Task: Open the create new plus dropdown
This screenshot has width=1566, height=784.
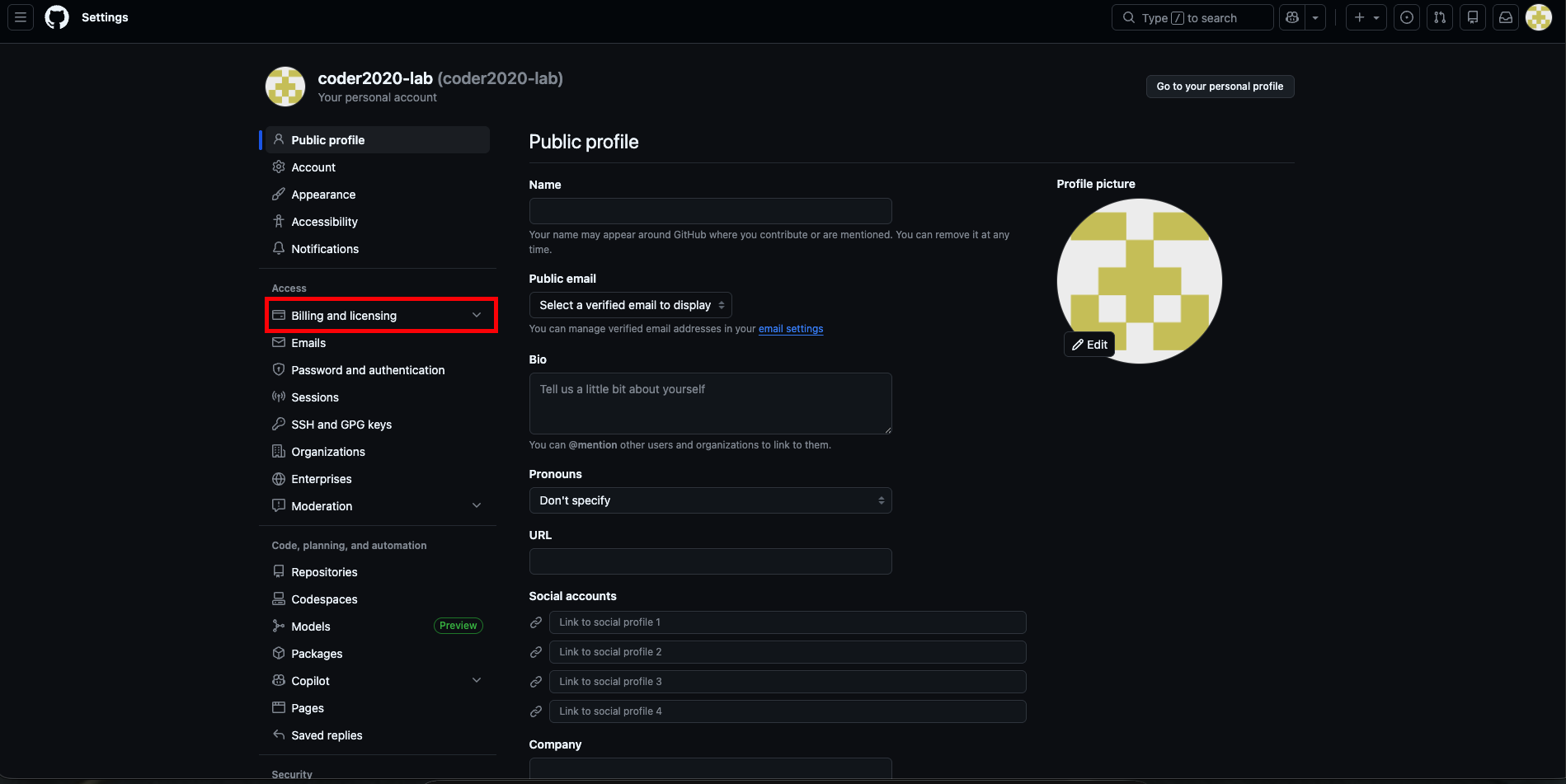Action: (x=1366, y=17)
